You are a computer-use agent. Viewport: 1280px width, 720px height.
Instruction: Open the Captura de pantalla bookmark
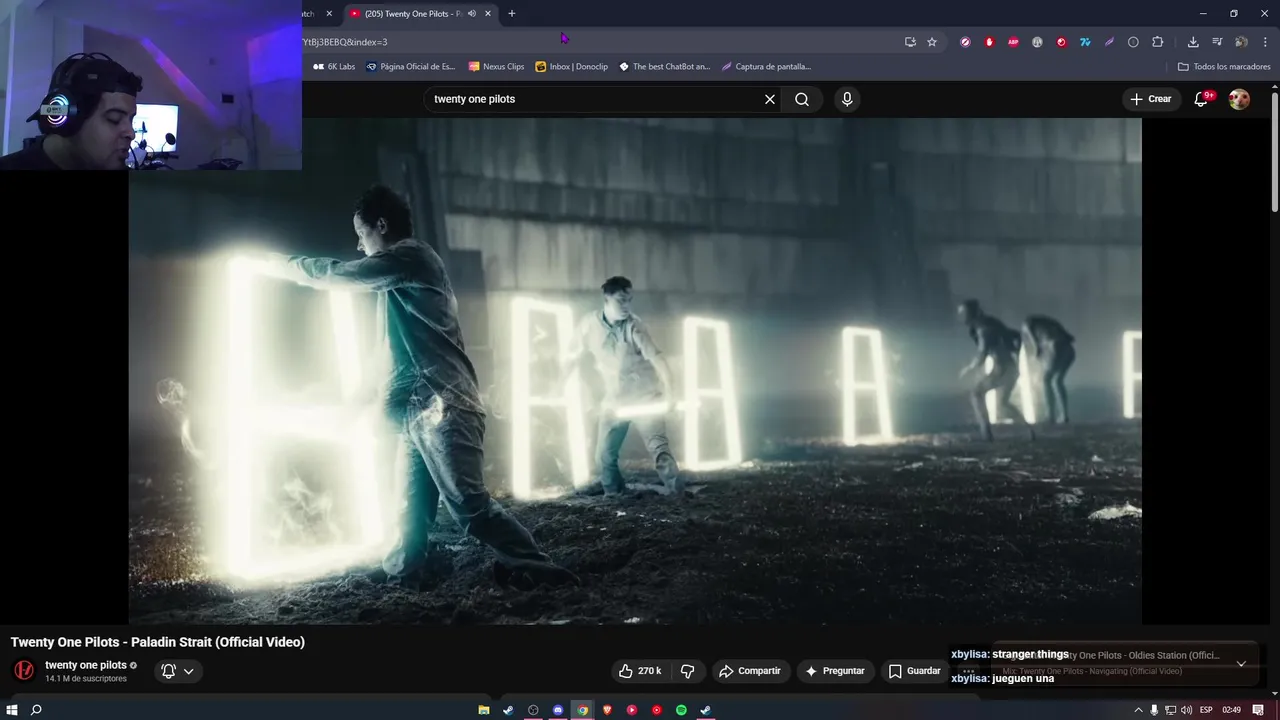[x=766, y=67]
